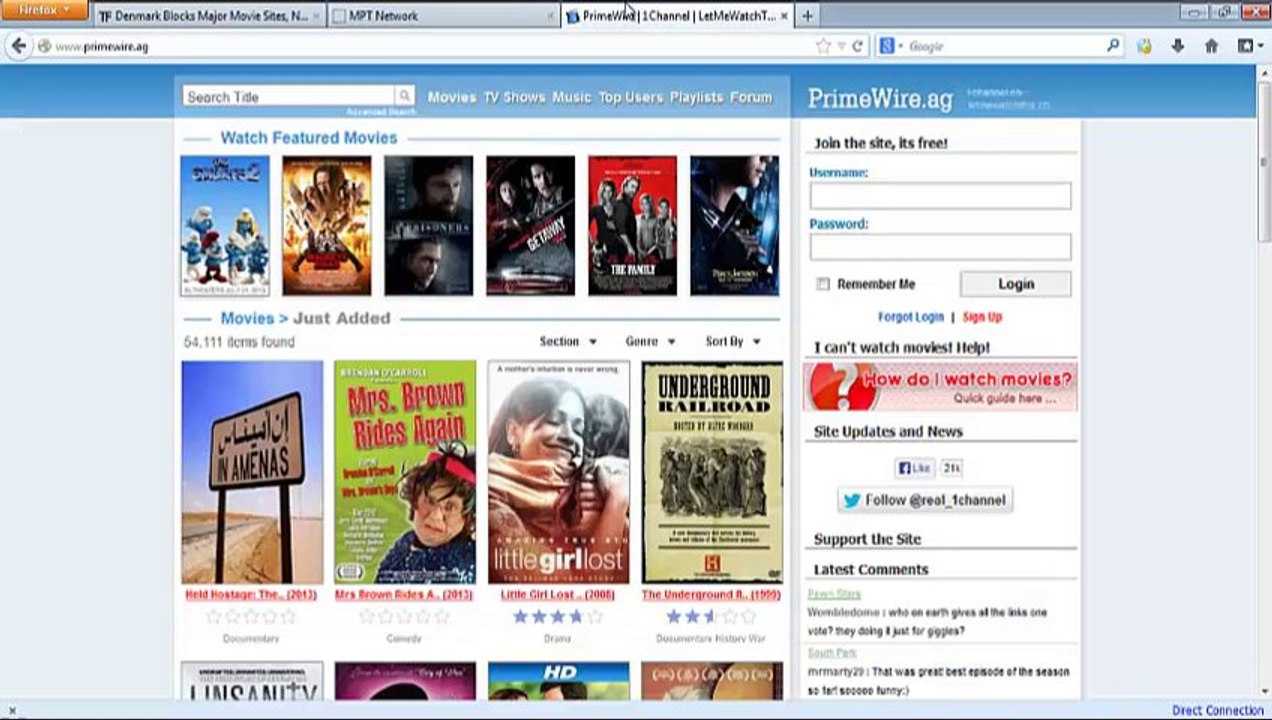The width and height of the screenshot is (1272, 720).
Task: Open the search engine selector dropdown
Action: point(890,46)
